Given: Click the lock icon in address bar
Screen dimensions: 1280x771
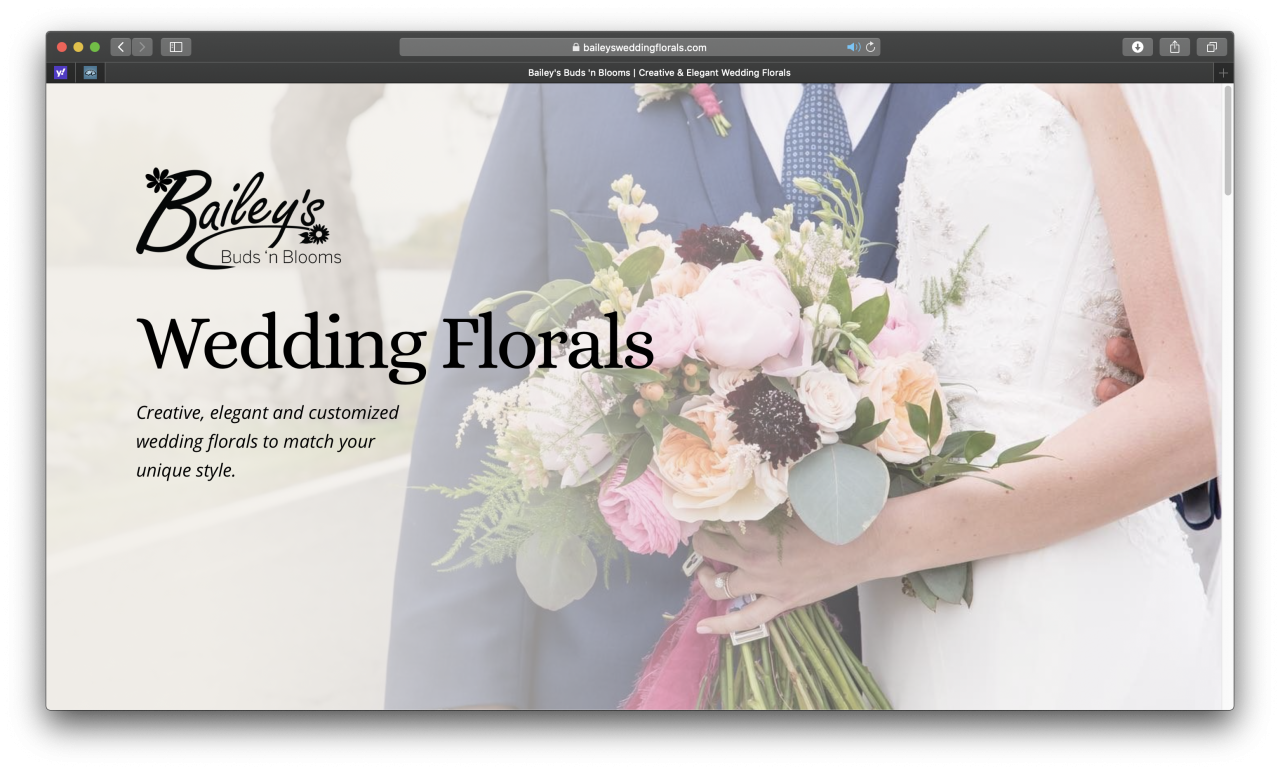Looking at the screenshot, I should pos(576,47).
